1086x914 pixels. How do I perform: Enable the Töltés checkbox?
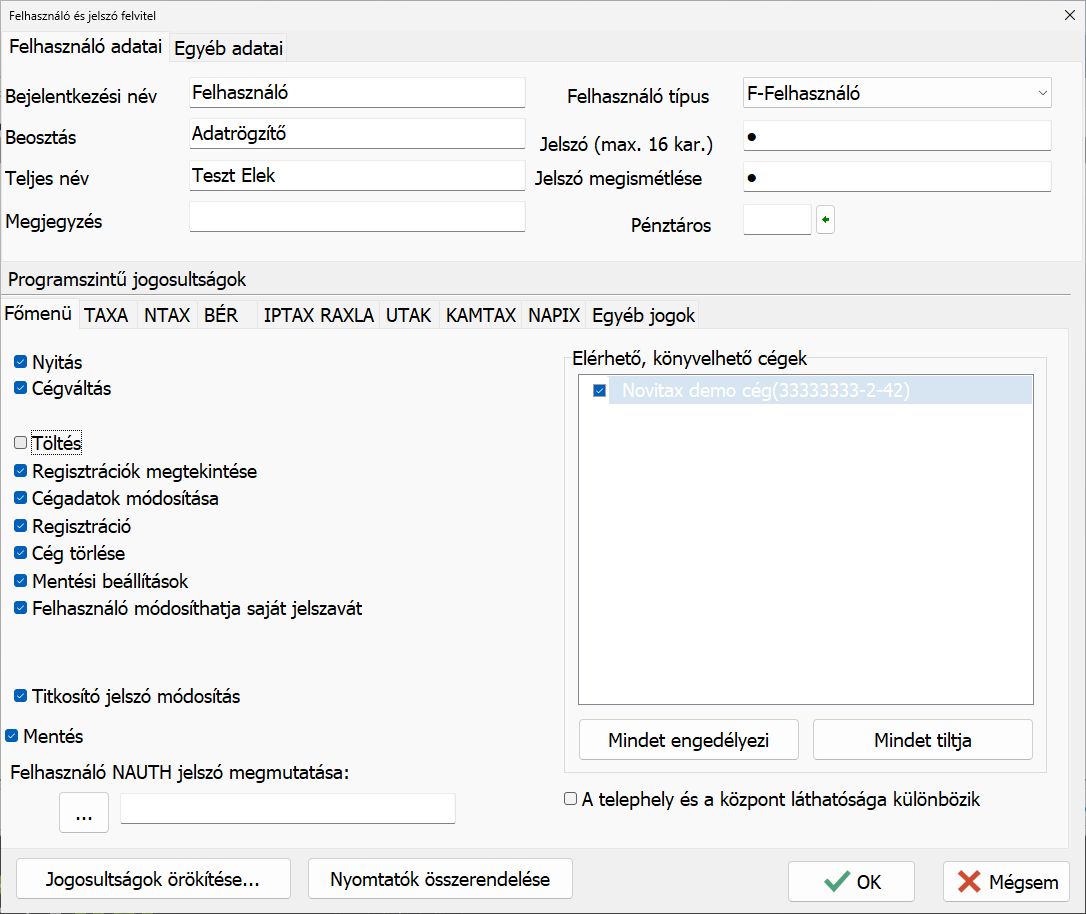click(21, 443)
